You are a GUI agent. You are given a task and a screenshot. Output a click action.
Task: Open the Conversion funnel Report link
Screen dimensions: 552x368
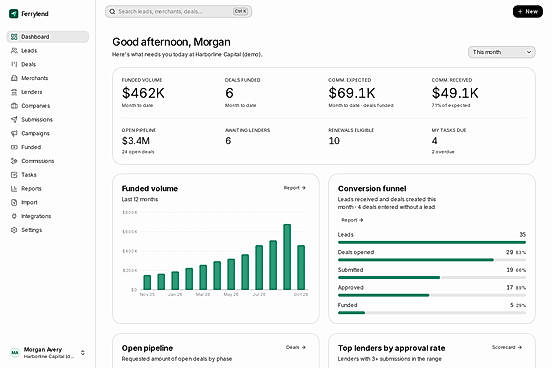coord(352,220)
